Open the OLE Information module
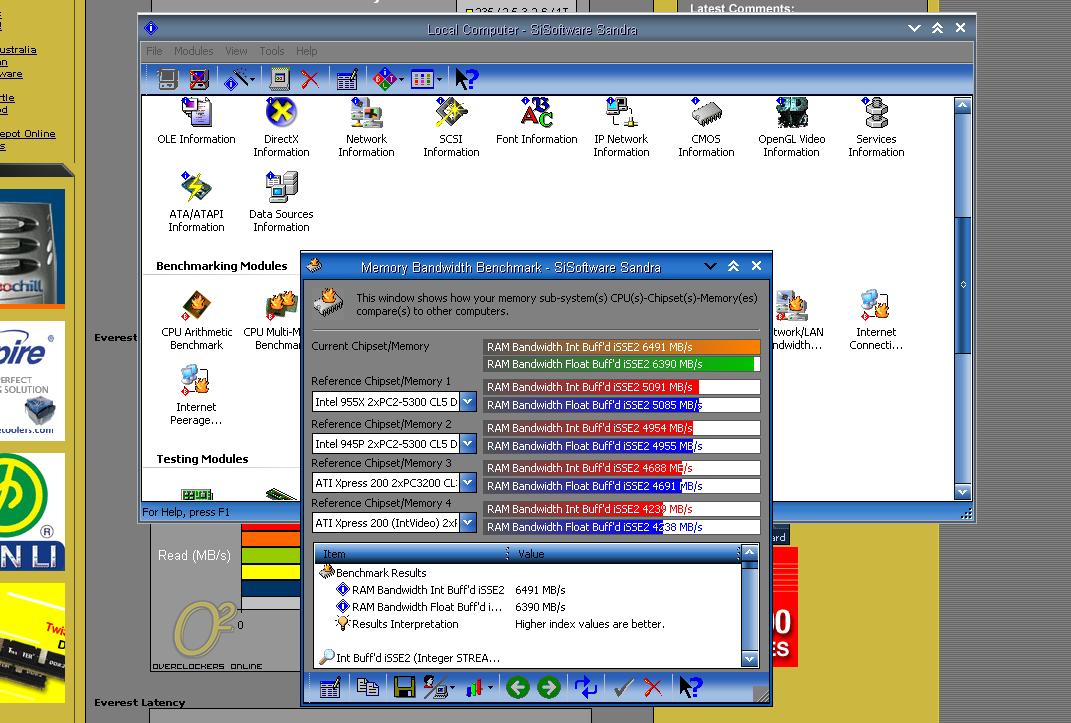This screenshot has width=1071, height=723. [197, 122]
